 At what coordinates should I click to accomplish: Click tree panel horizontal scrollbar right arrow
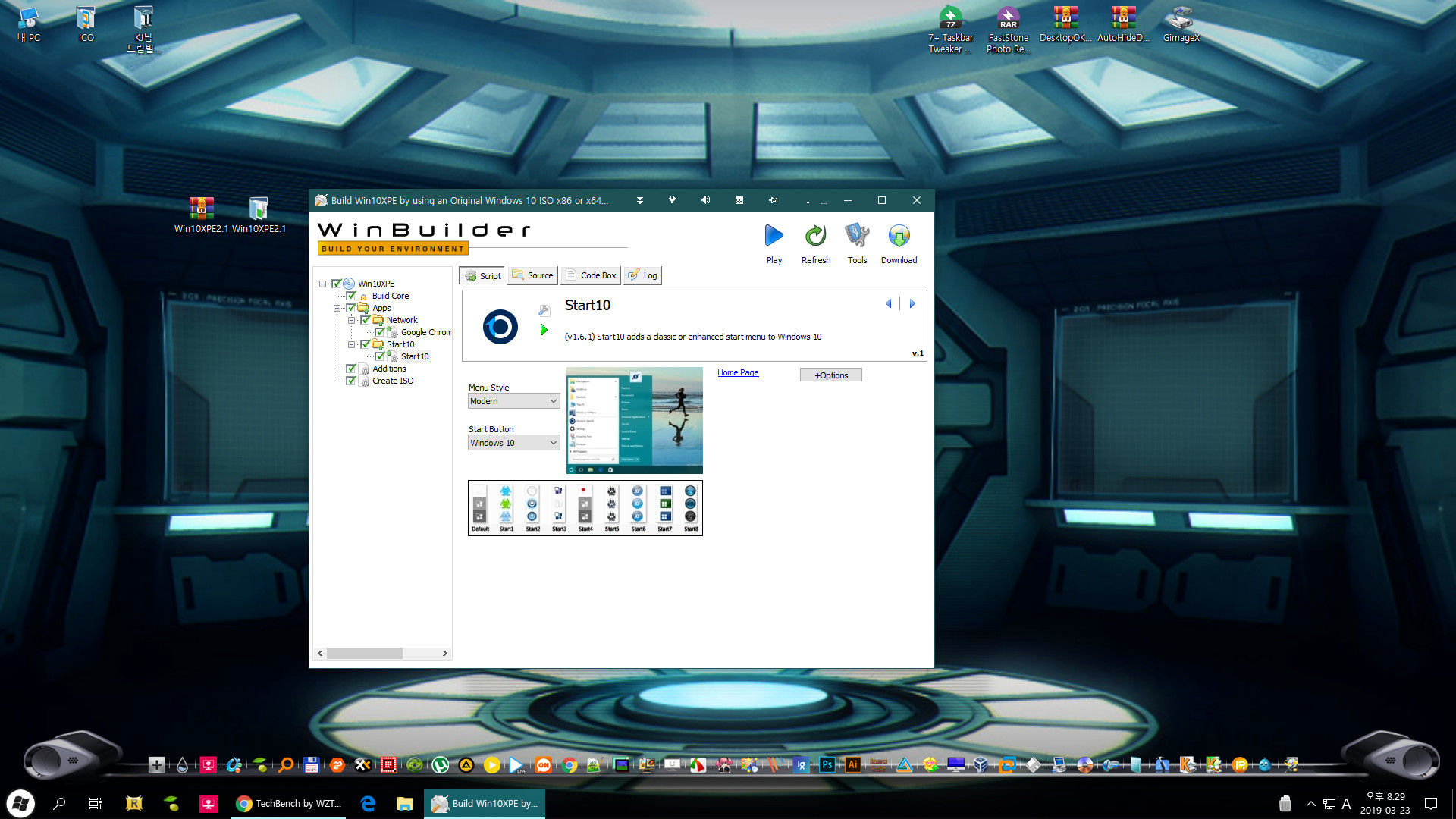tap(445, 653)
